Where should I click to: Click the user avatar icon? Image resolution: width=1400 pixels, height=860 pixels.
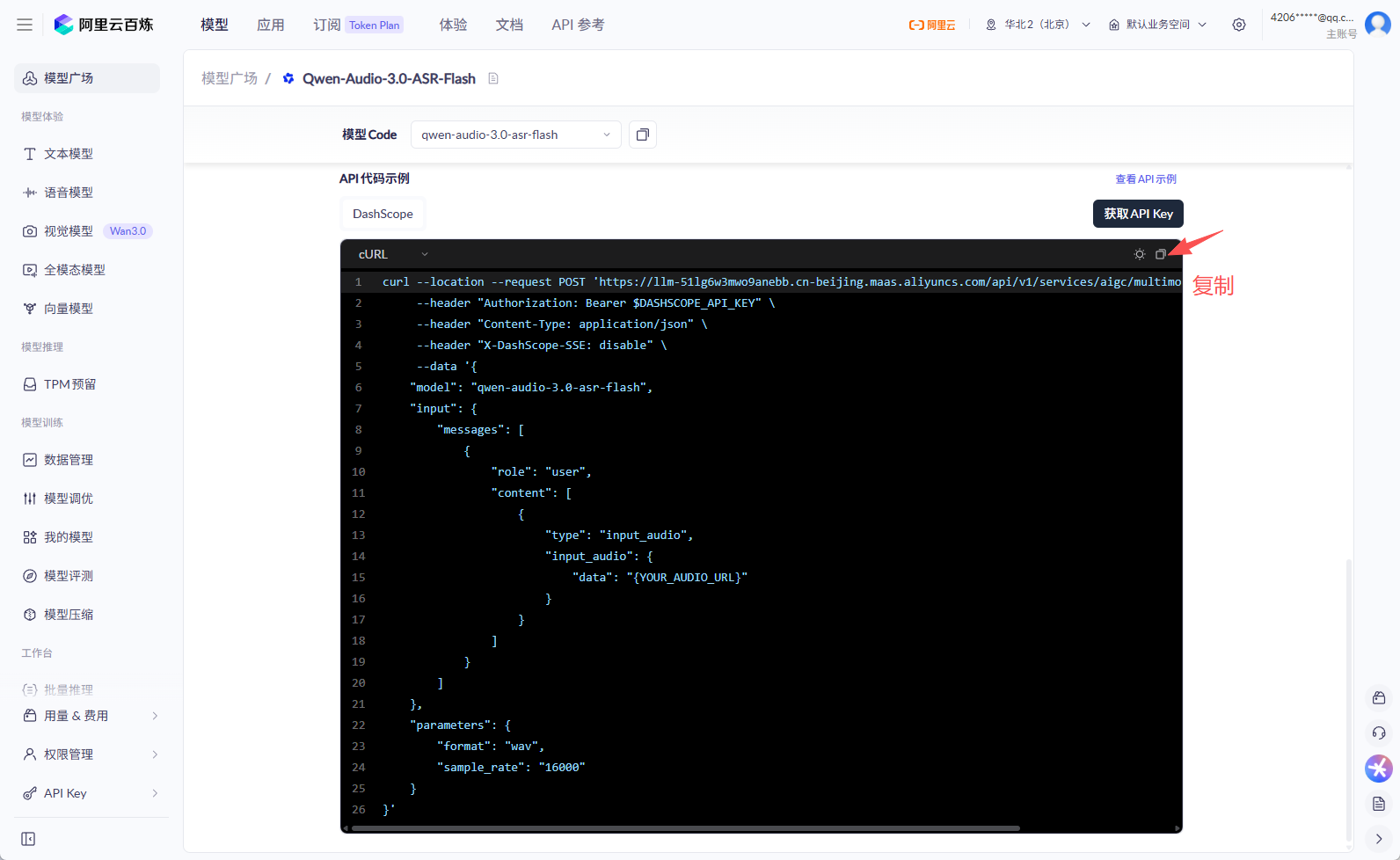click(x=1378, y=24)
